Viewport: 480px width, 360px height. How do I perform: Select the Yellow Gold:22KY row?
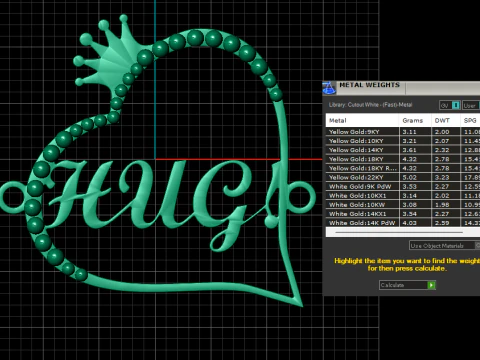[403, 177]
